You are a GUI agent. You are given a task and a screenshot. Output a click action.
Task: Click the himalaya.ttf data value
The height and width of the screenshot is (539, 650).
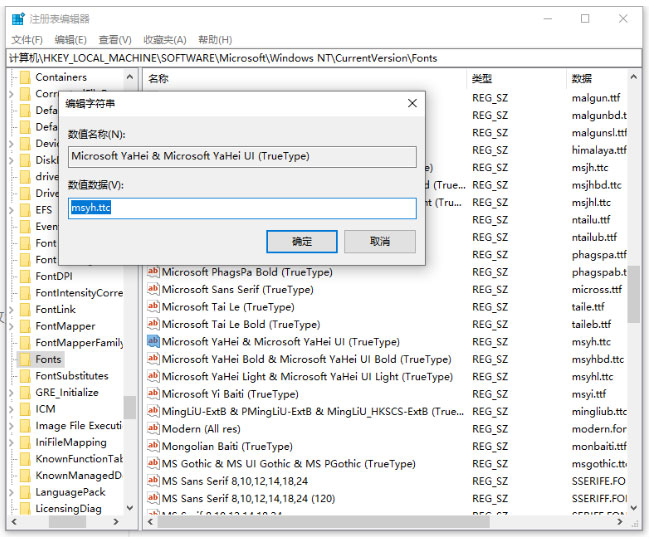point(599,150)
